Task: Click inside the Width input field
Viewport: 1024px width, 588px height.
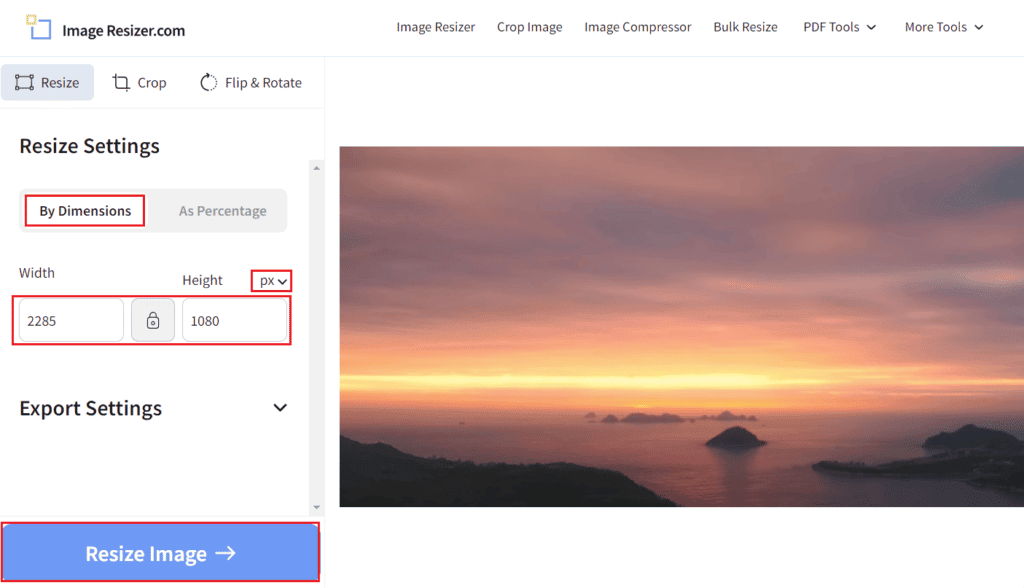Action: [68, 320]
